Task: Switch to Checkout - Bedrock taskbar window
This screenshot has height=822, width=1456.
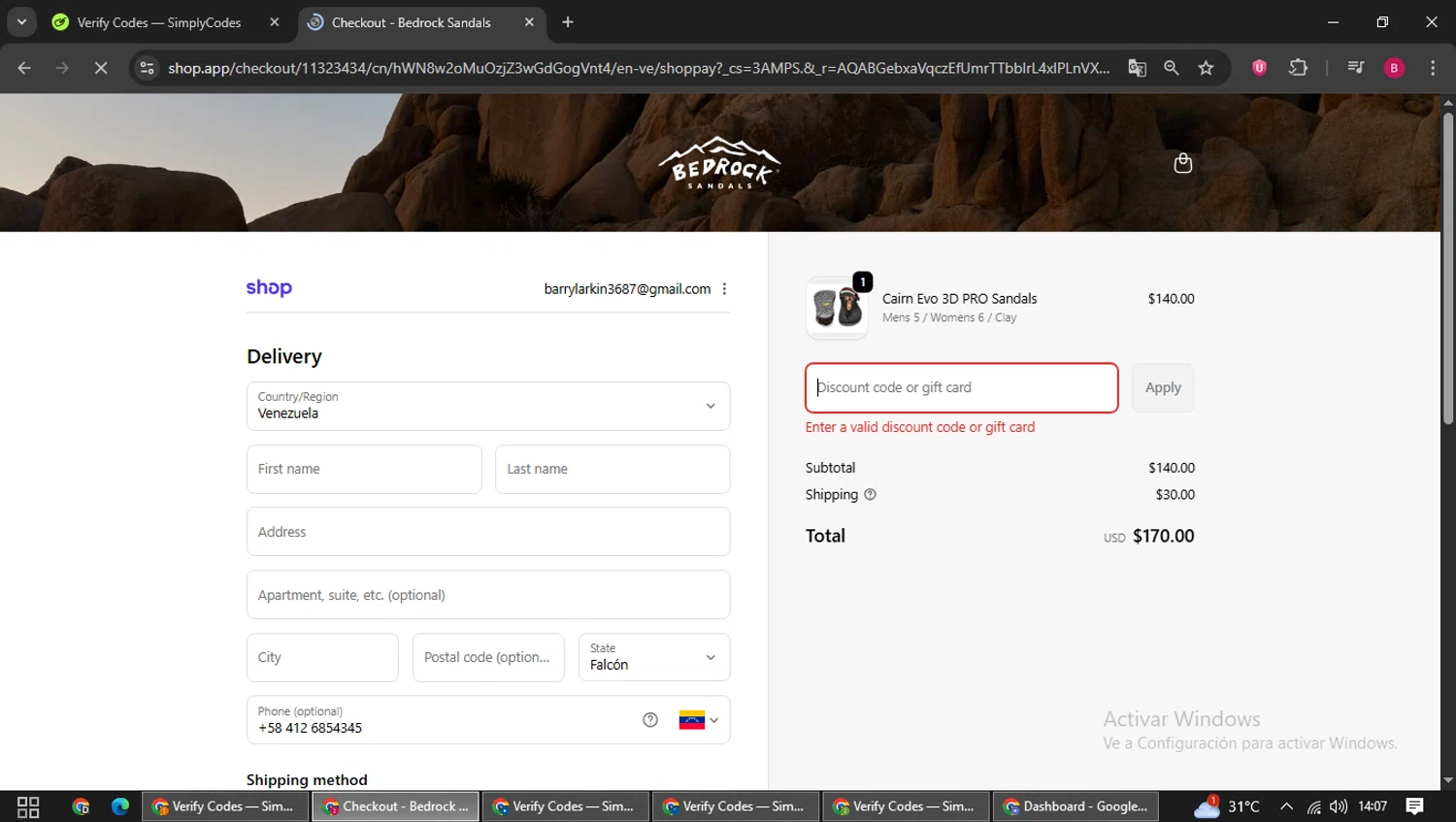Action: click(395, 806)
